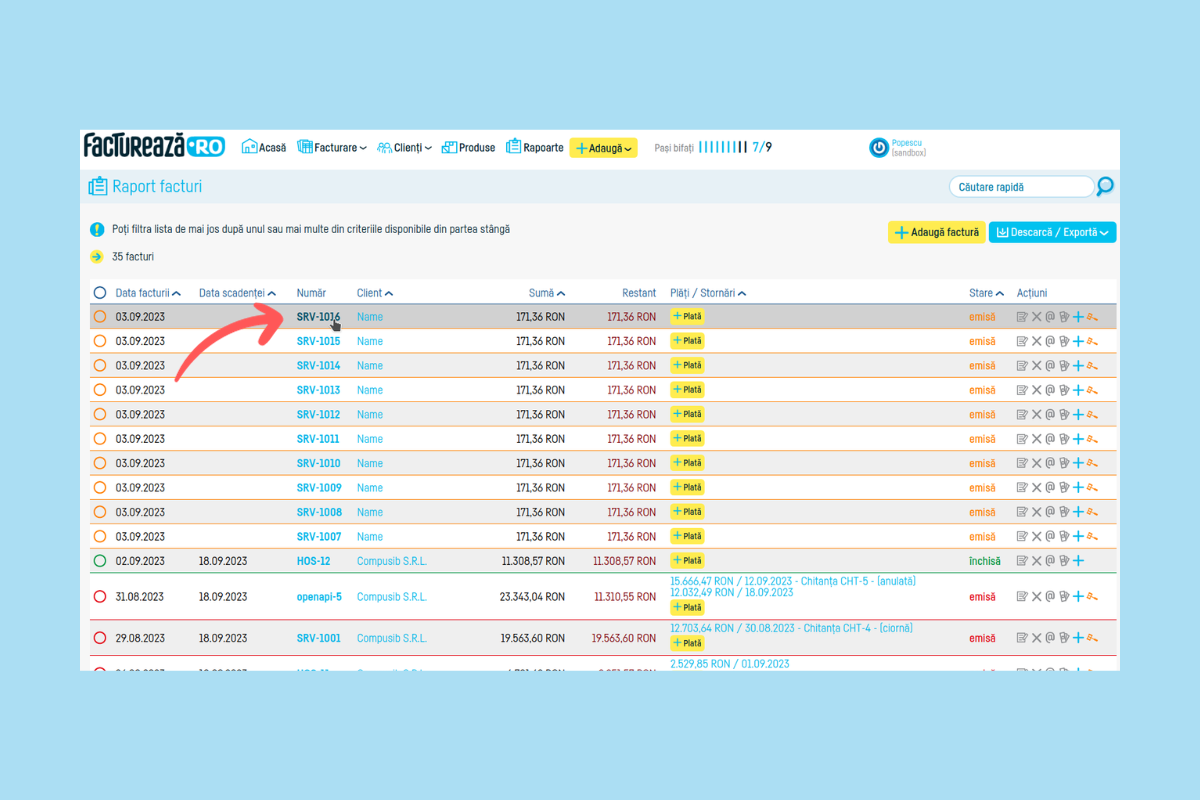Open the Rapoarte menu item
This screenshot has height=800, width=1200.
point(534,148)
